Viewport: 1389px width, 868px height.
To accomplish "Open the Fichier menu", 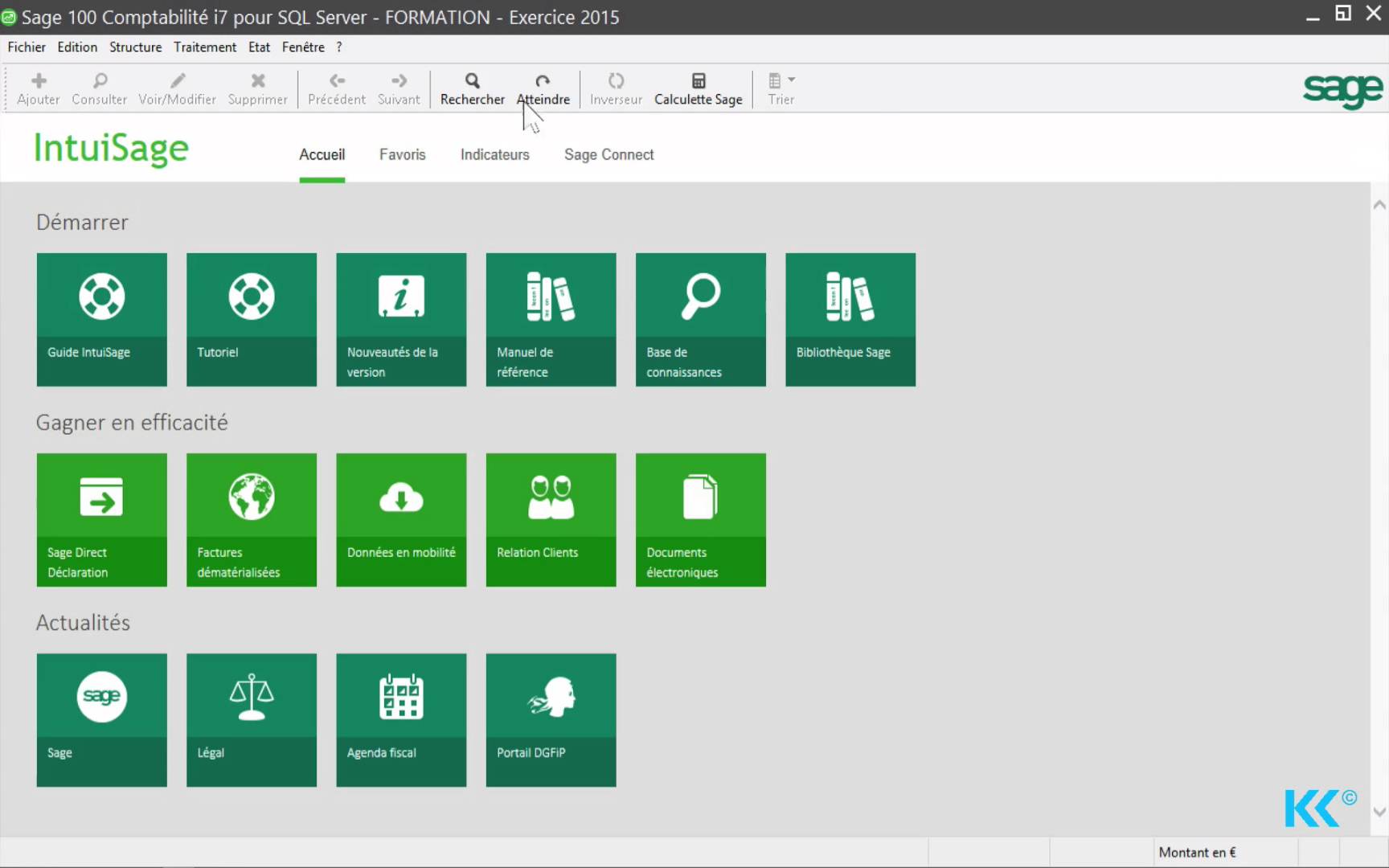I will (27, 47).
